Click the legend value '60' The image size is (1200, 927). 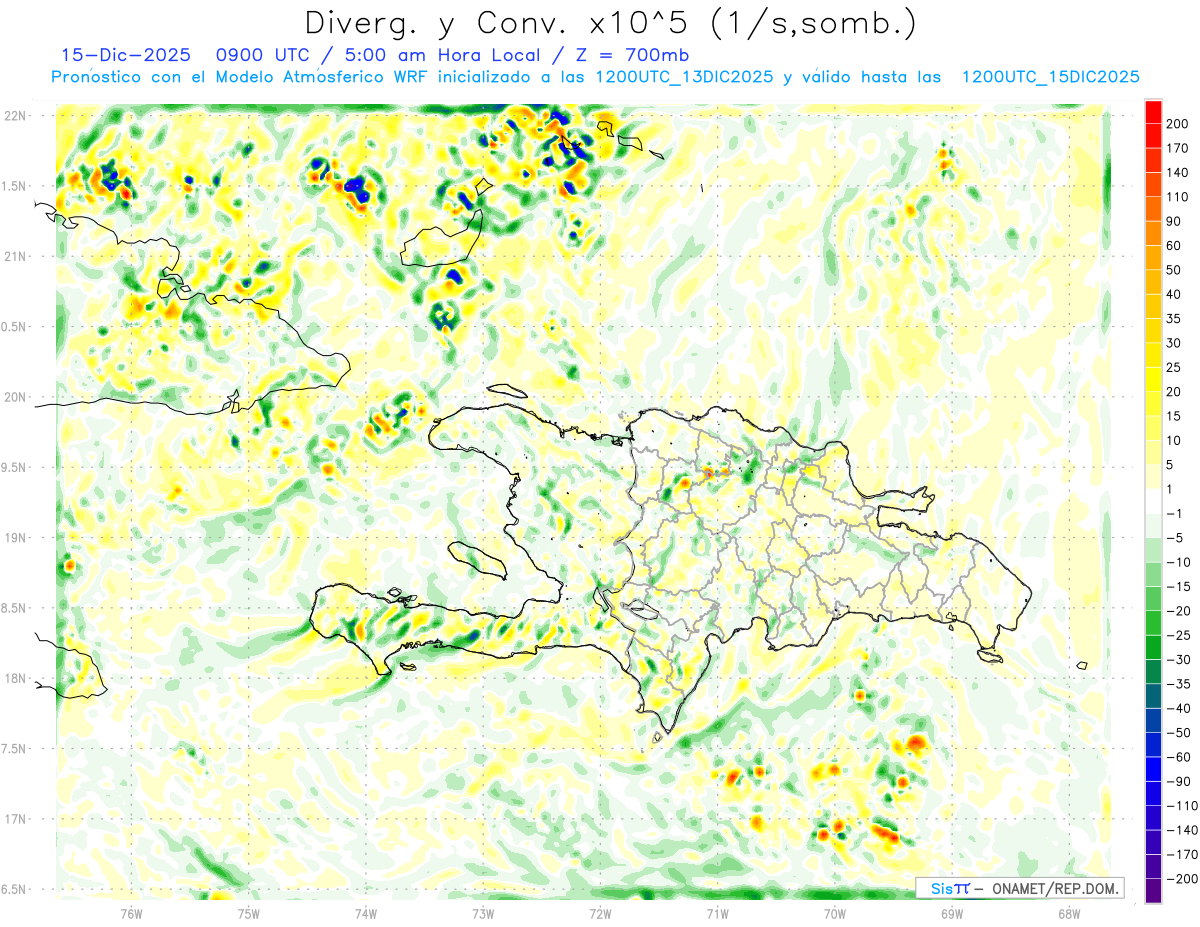[1175, 245]
